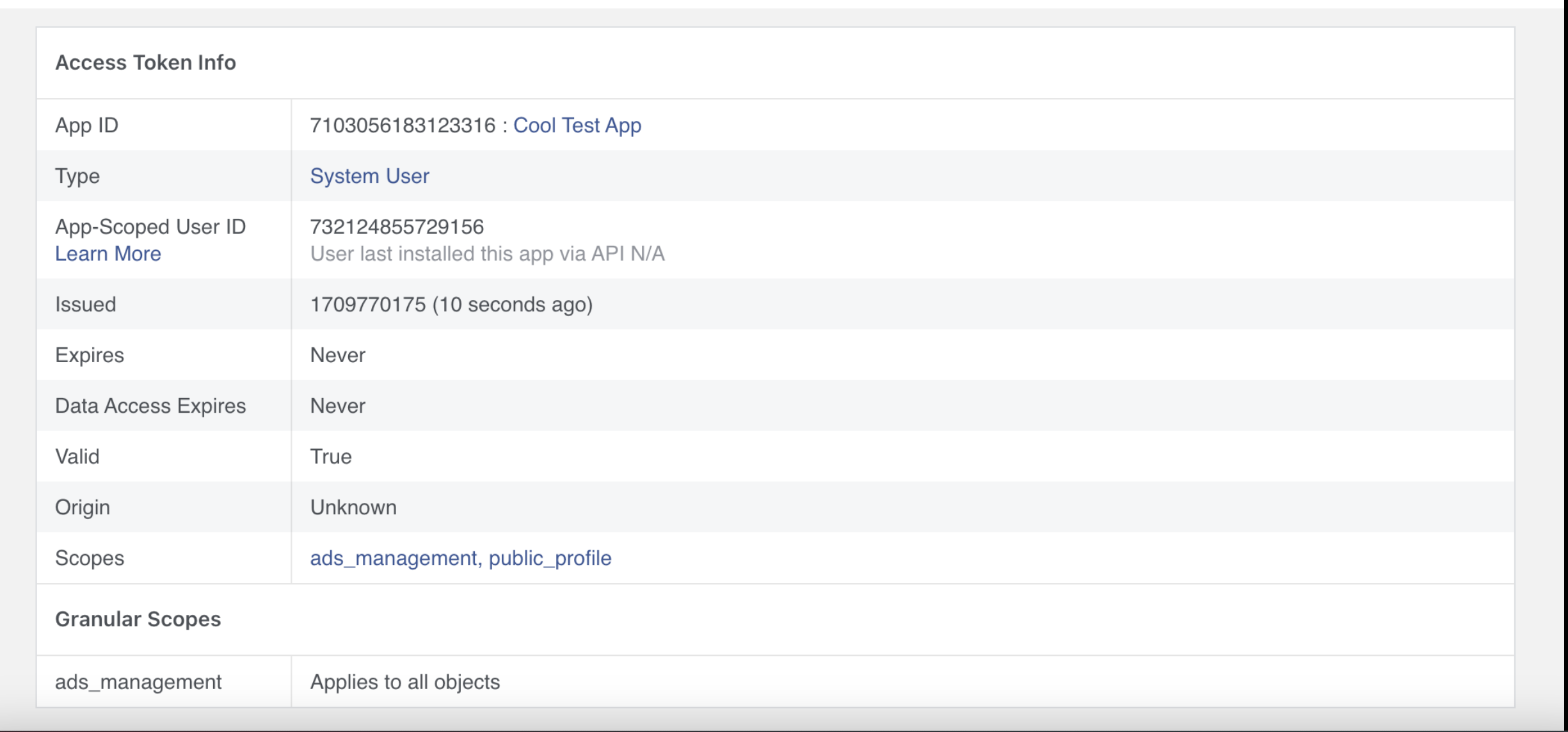Image resolution: width=1568 pixels, height=732 pixels.
Task: Click the App-Scoped User ID value 732124855729156
Action: coord(397,227)
